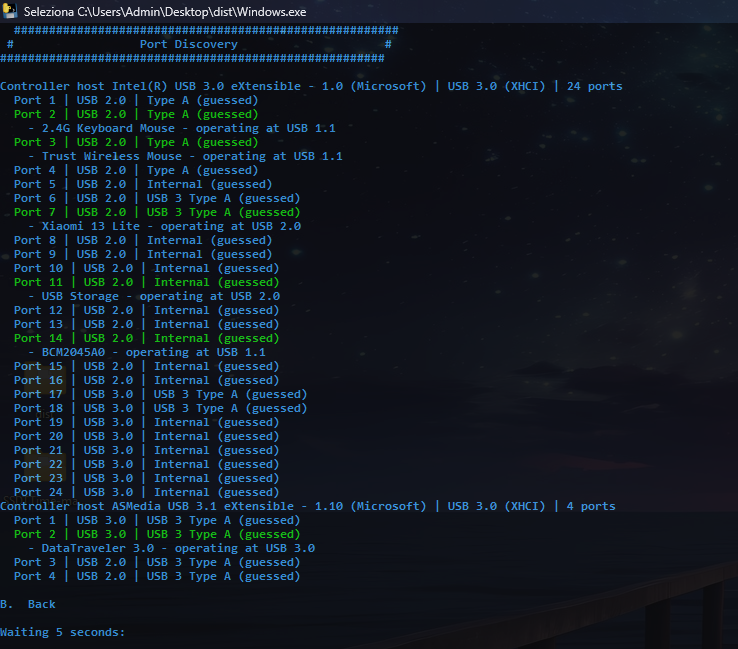
Task: Select the 'Port Discovery' header text
Action: coord(189,44)
